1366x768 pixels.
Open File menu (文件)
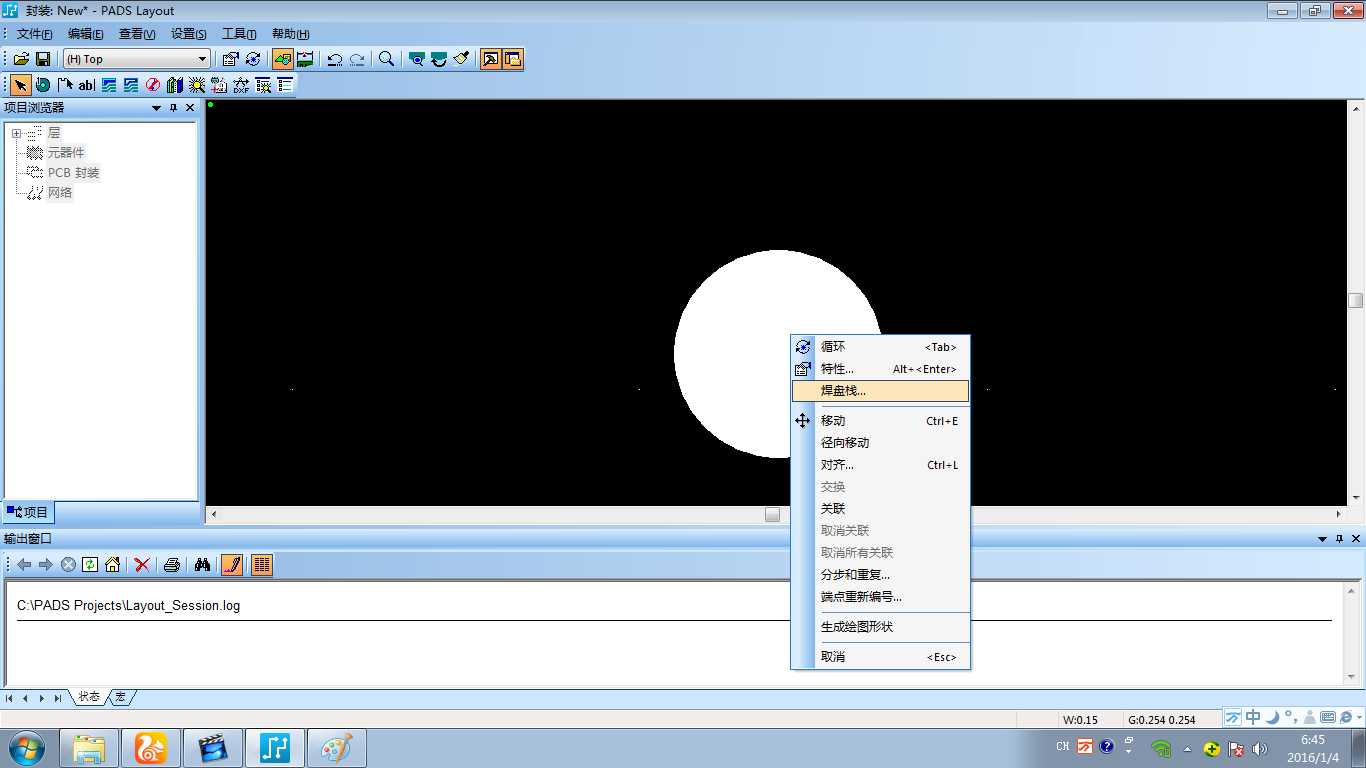(x=34, y=34)
